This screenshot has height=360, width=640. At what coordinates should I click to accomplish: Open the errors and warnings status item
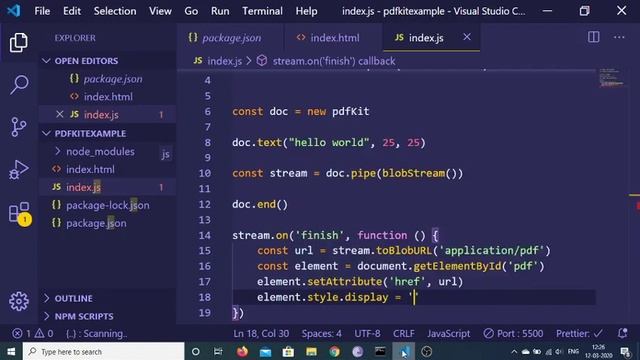[33, 333]
